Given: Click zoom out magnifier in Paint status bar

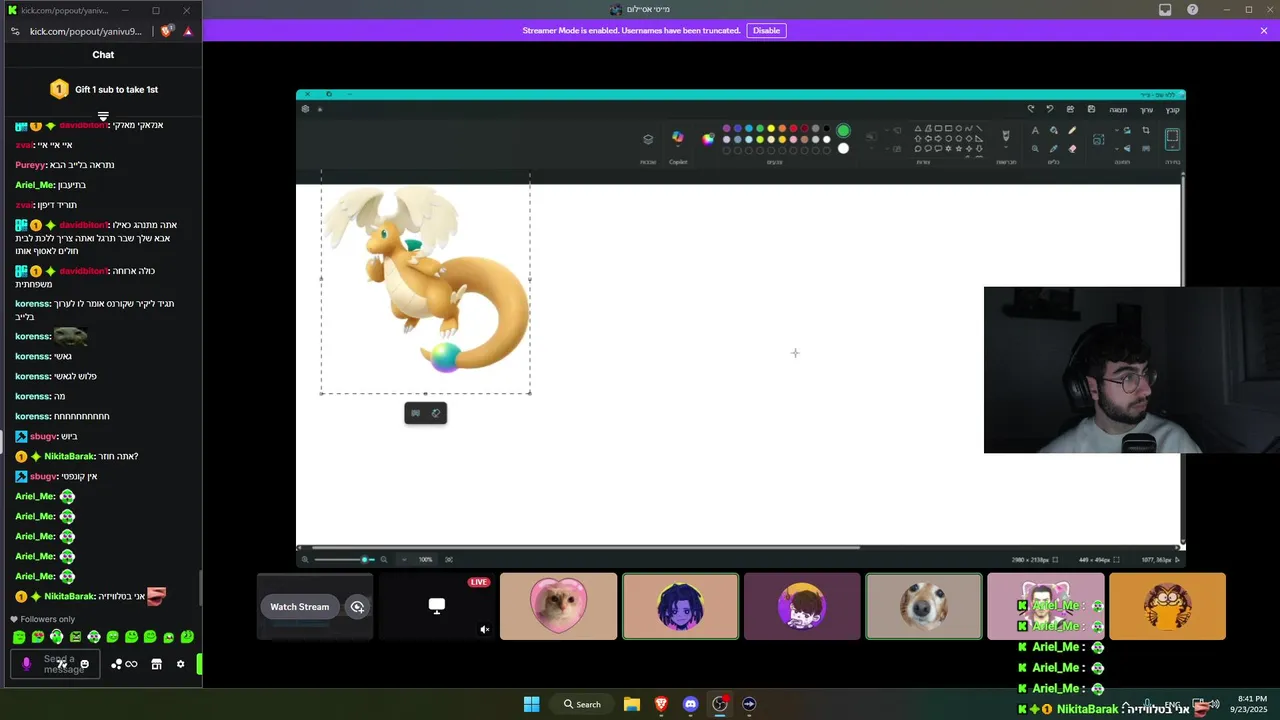Looking at the screenshot, I should click(384, 559).
